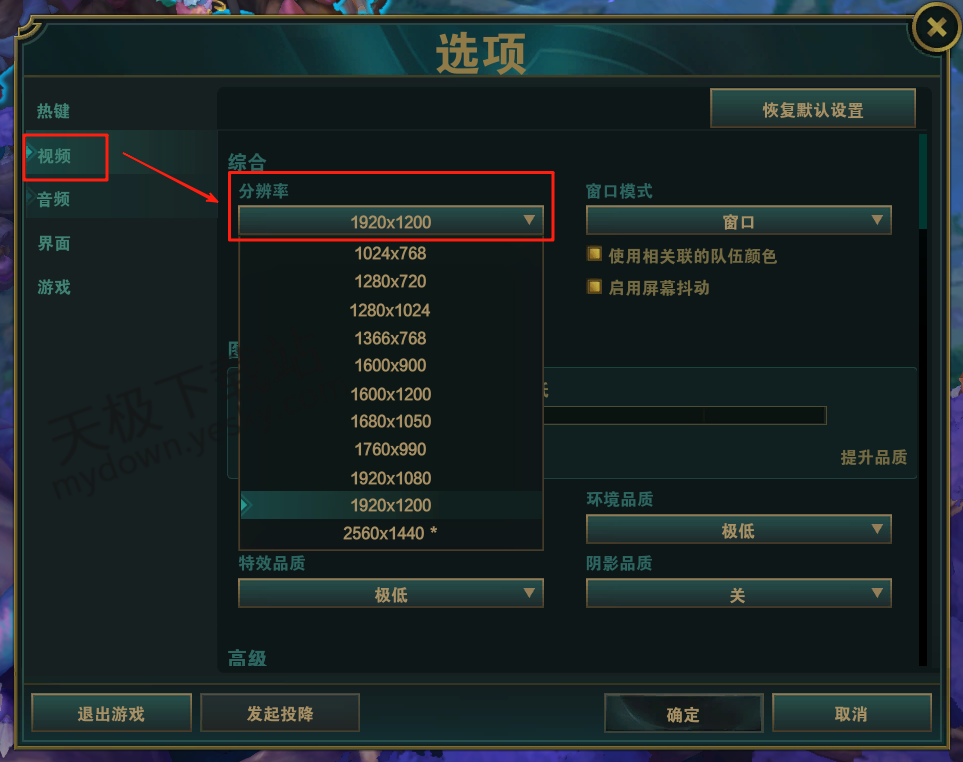Image resolution: width=963 pixels, height=762 pixels.
Task: Toggle 启用屏幕抖动 screen shake checkbox
Action: click(594, 287)
